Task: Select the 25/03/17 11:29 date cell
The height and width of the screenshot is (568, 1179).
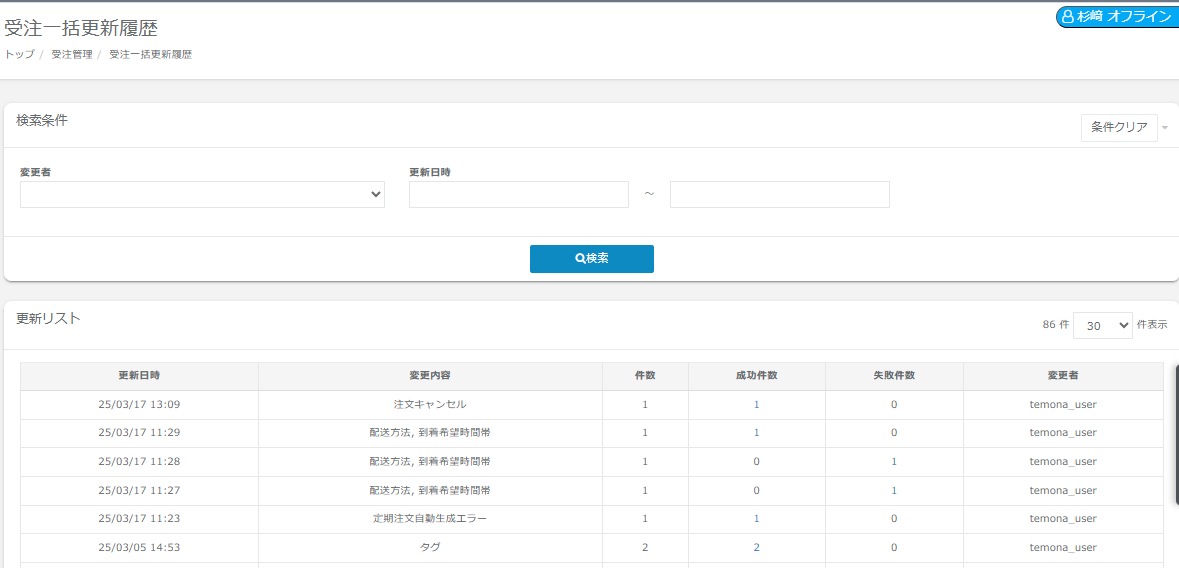Action: (139, 433)
